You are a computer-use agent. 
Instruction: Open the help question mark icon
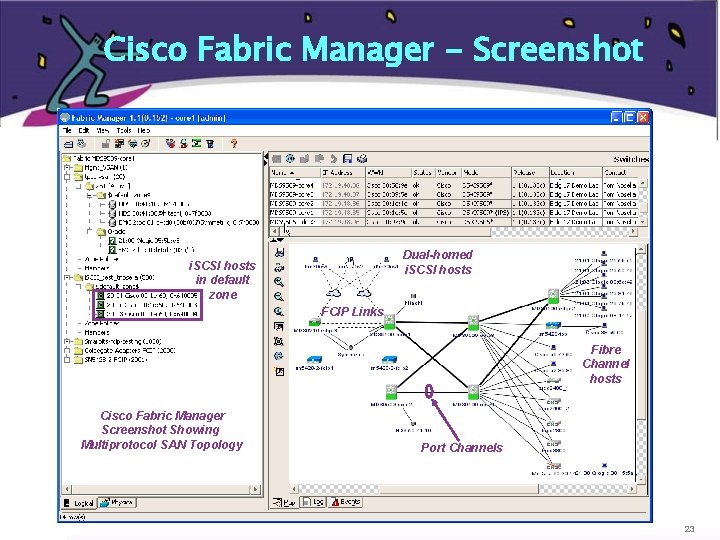tap(234, 144)
